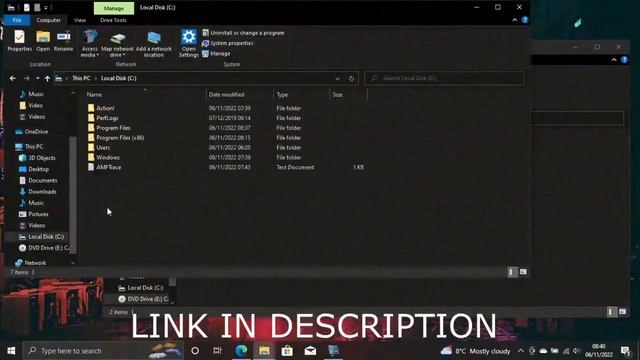Open Cortana circle icon

195,351
